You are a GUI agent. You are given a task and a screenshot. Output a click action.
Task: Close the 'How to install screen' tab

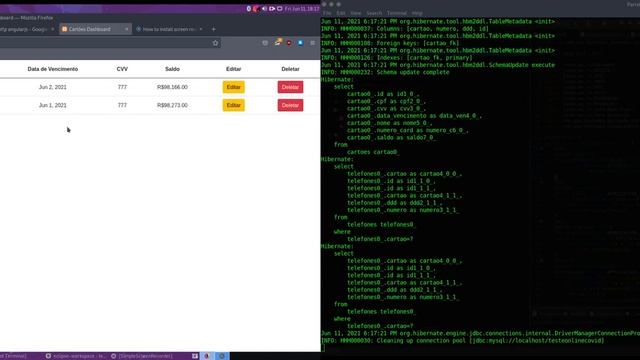click(x=201, y=29)
